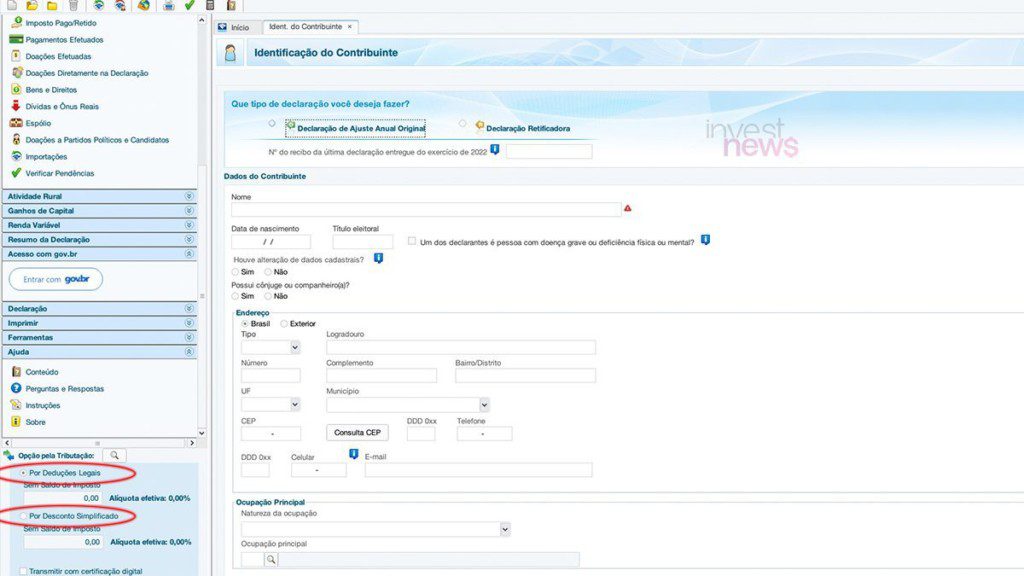Click the open folder toolbar icon
Image resolution: width=1024 pixels, height=576 pixels.
point(31,5)
